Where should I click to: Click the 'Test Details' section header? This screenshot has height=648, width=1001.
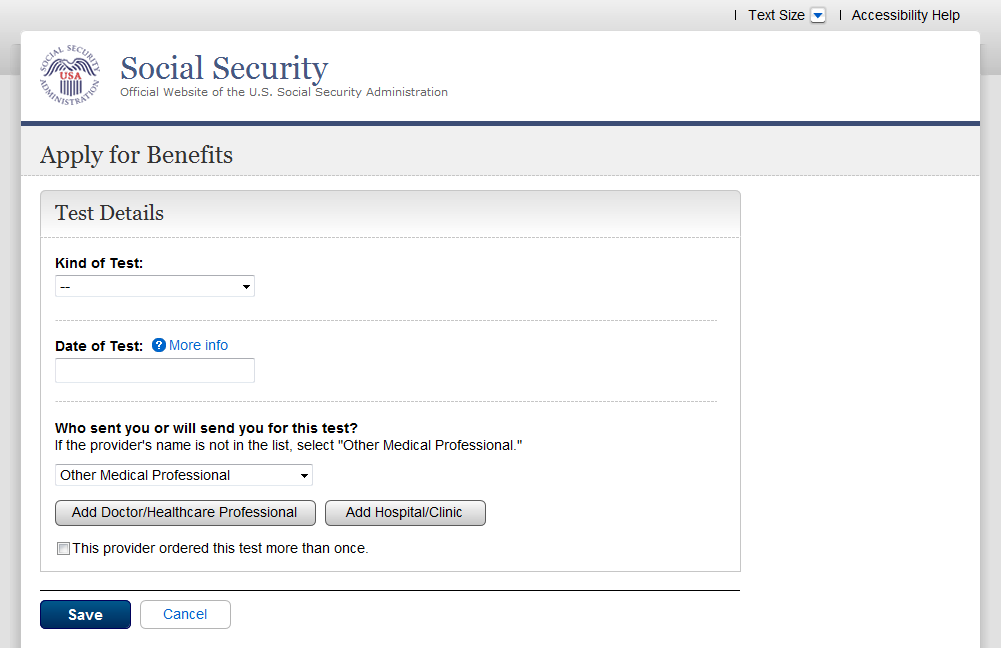(x=109, y=213)
